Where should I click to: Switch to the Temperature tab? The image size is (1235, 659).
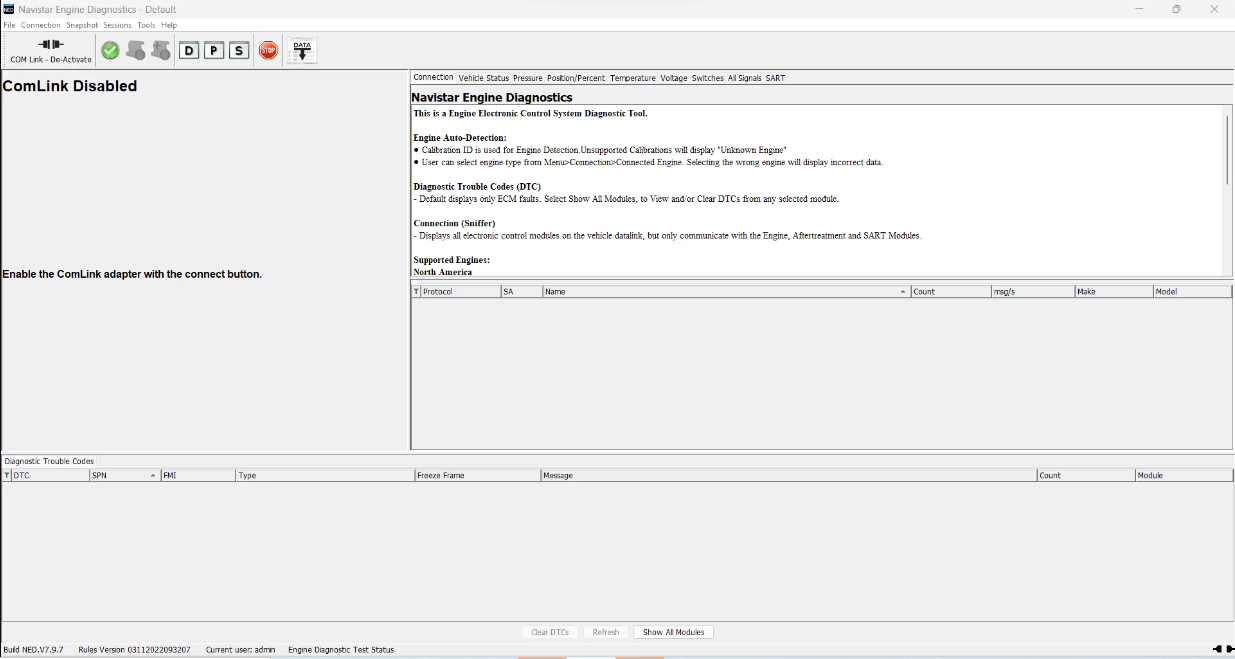(x=632, y=77)
